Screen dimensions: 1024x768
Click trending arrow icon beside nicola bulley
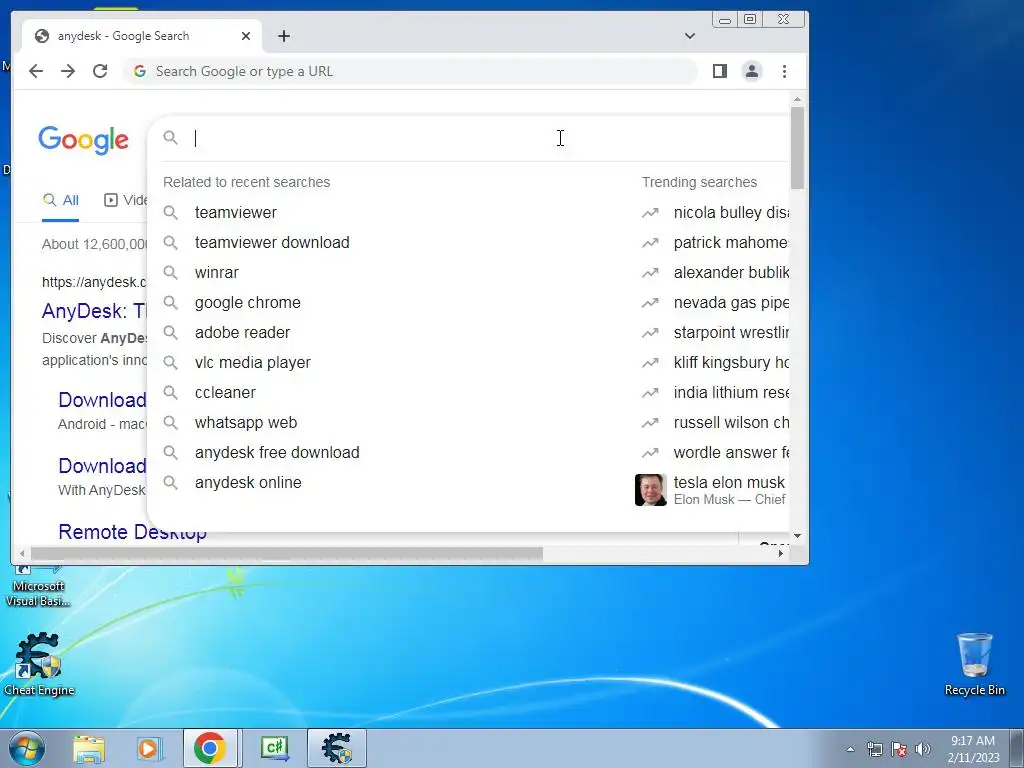(x=650, y=212)
